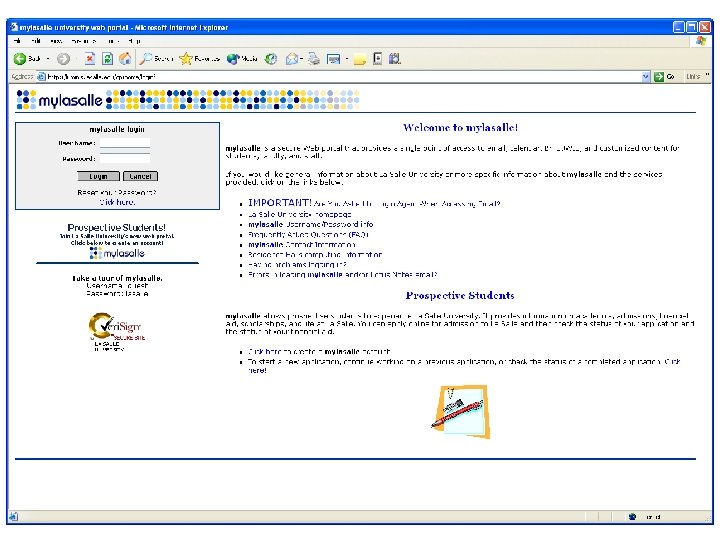Open the Mail button dropdown arrow
The width and height of the screenshot is (720, 540).
point(301,59)
